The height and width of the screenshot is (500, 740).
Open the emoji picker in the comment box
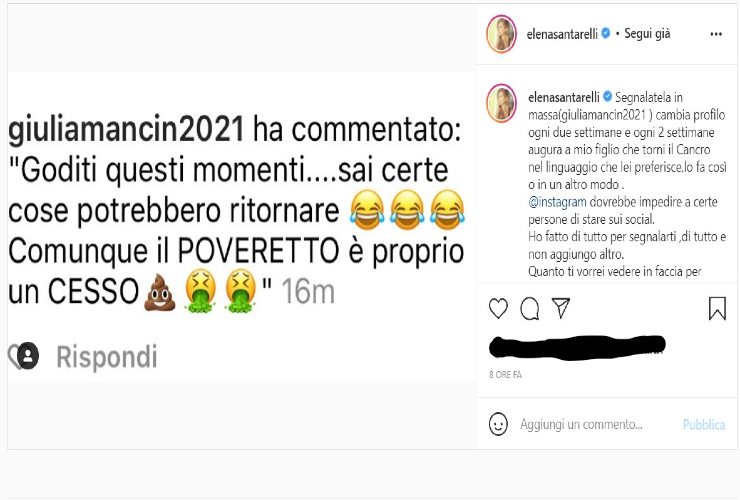click(x=498, y=424)
